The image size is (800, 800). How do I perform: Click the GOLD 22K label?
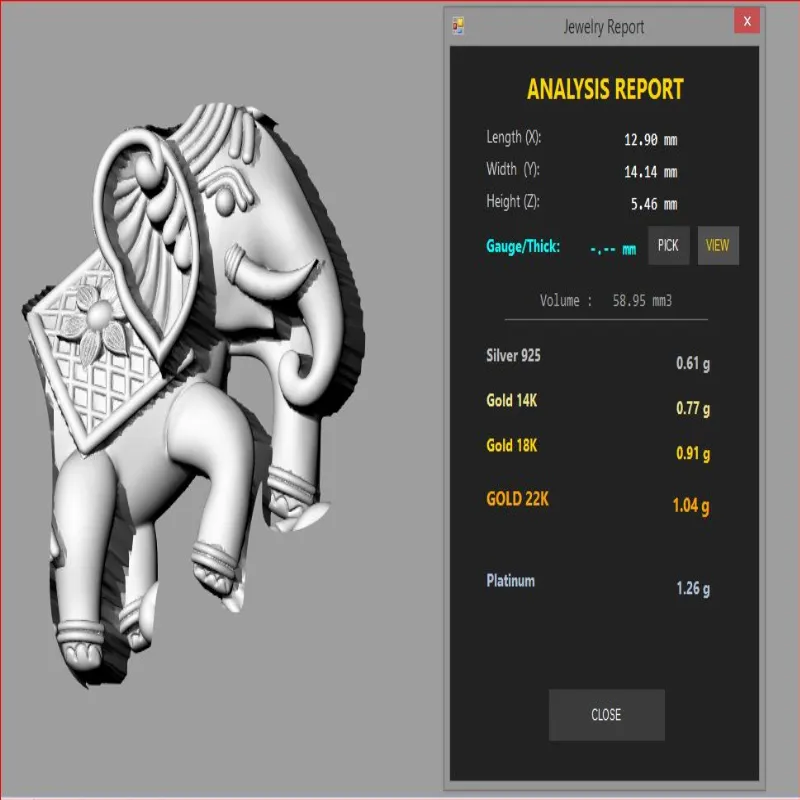[x=517, y=498]
